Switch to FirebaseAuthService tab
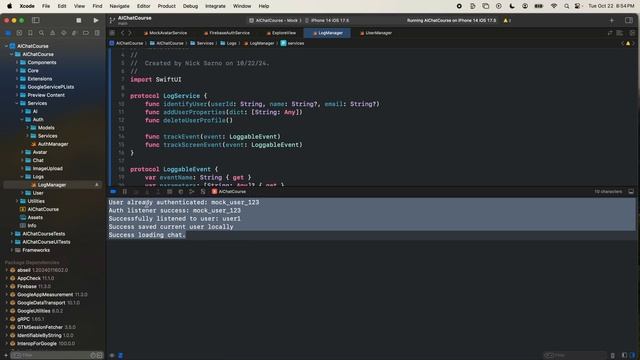Image resolution: width=640 pixels, height=360 pixels. point(227,33)
